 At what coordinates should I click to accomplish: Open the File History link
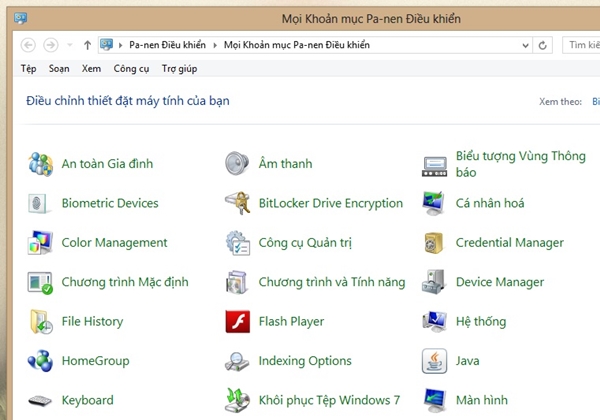click(92, 322)
